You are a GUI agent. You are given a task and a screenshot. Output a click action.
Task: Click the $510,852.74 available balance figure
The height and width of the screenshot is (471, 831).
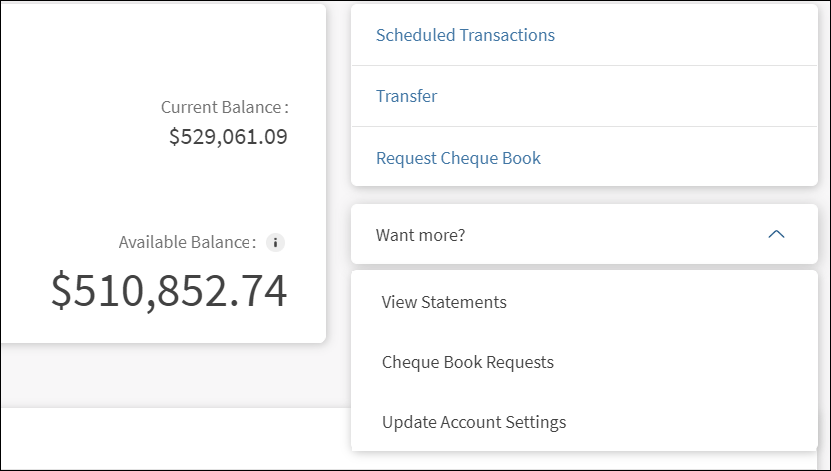(x=169, y=290)
